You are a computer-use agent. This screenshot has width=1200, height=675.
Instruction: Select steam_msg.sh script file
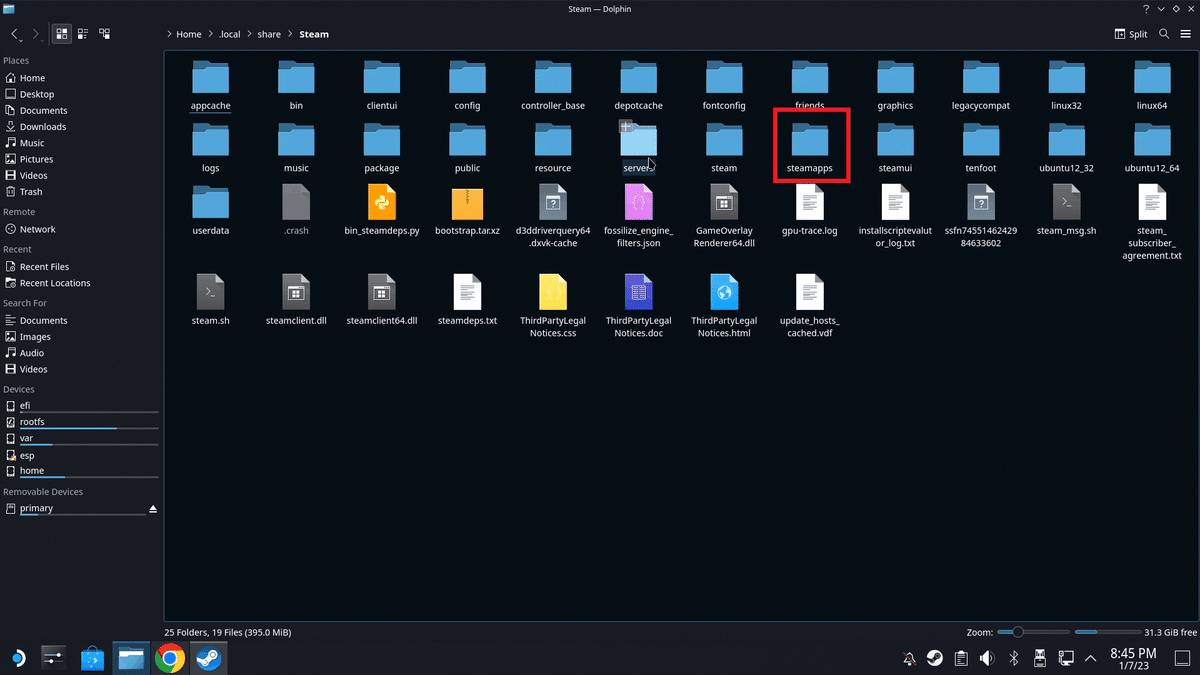1067,211
